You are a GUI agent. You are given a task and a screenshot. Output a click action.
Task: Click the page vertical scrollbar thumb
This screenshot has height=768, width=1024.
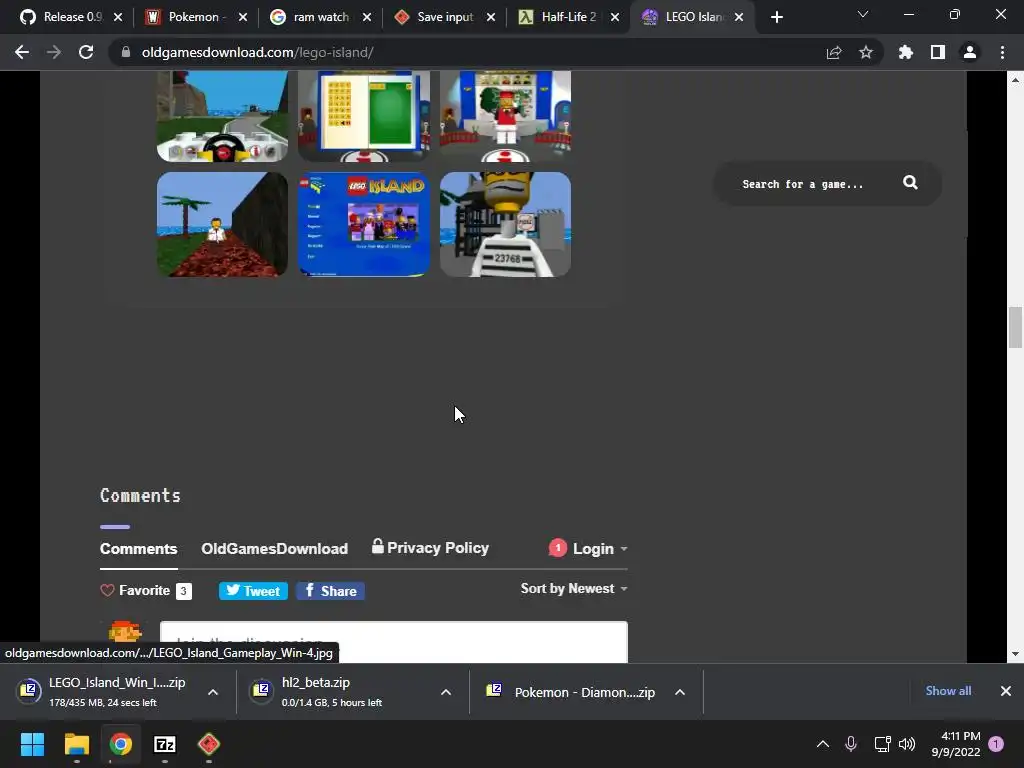pyautogui.click(x=1015, y=327)
